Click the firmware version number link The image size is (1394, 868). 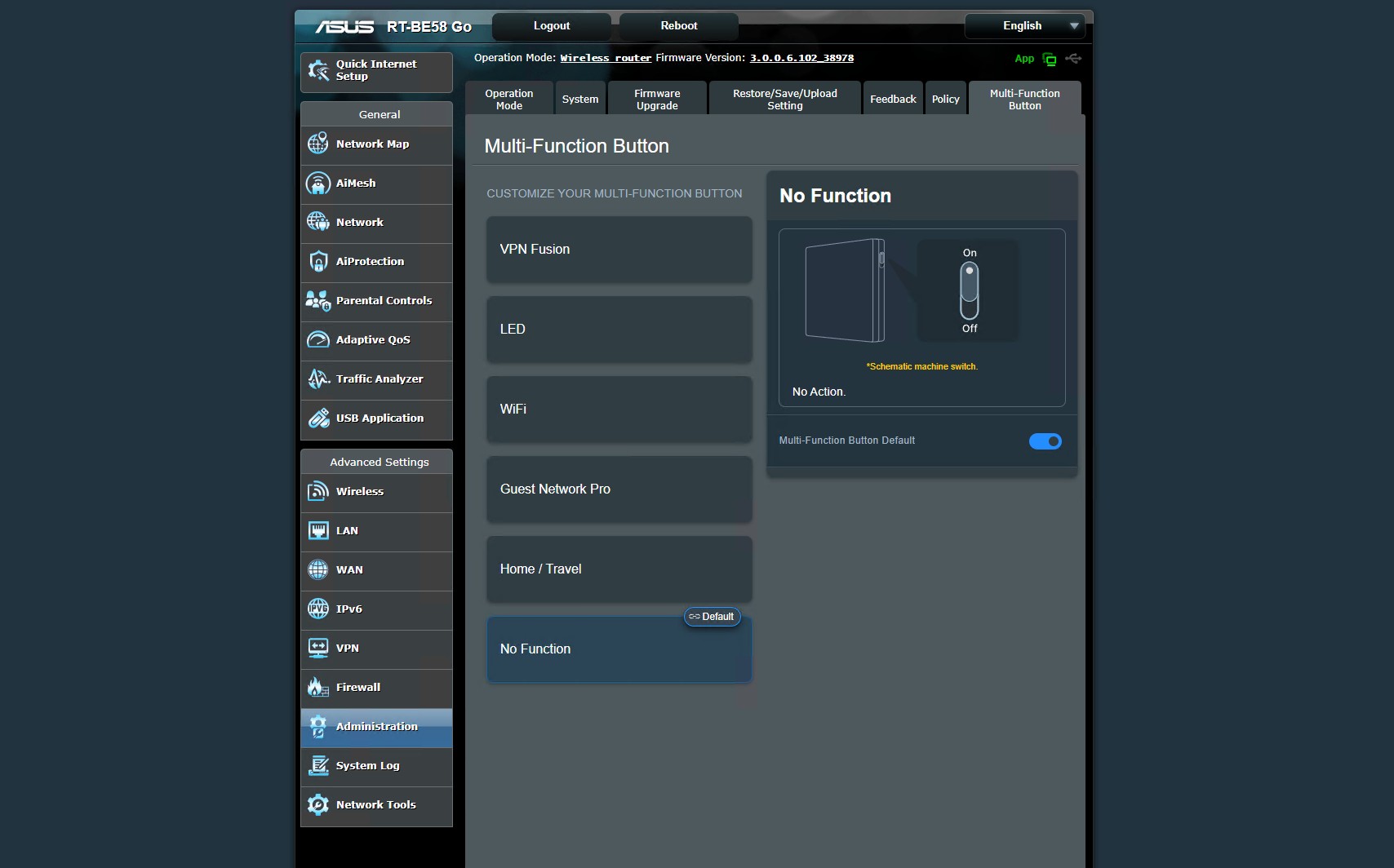(801, 58)
